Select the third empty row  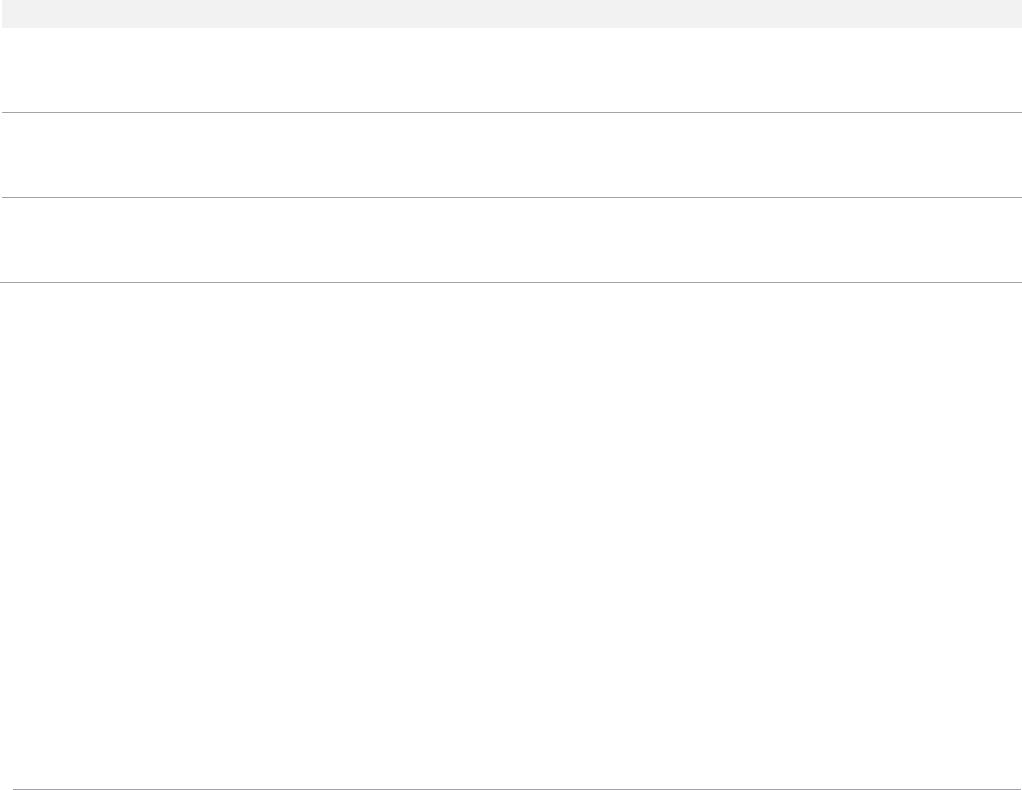(x=511, y=240)
